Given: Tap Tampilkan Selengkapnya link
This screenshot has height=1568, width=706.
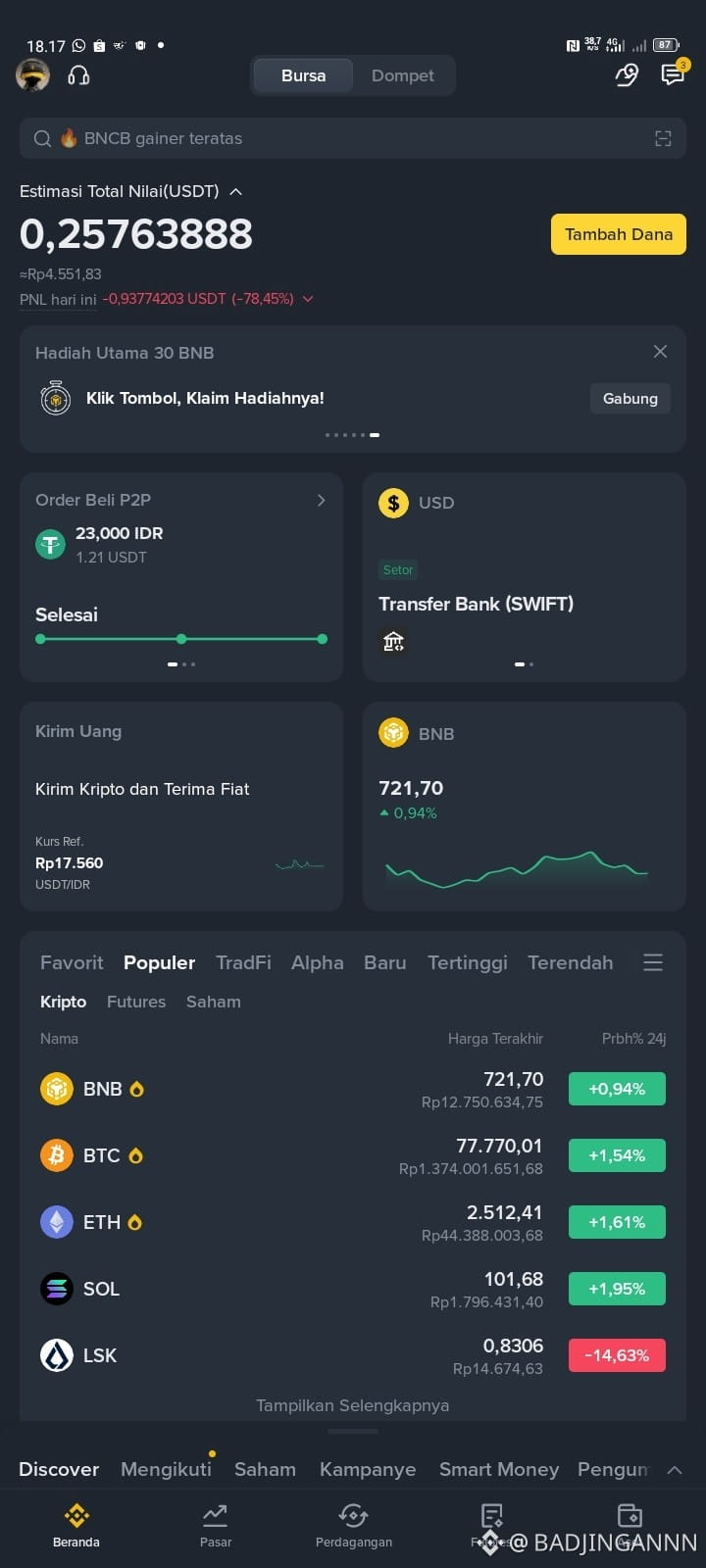Looking at the screenshot, I should pos(353,1405).
